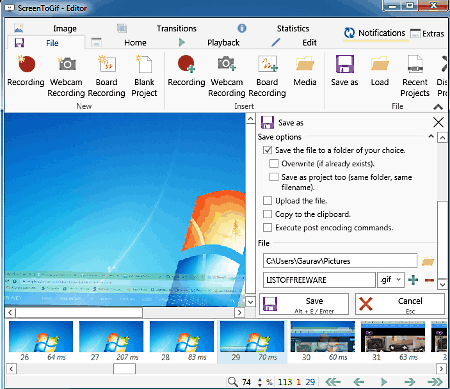
Task: Add a save preset with the green plus
Action: point(413,280)
